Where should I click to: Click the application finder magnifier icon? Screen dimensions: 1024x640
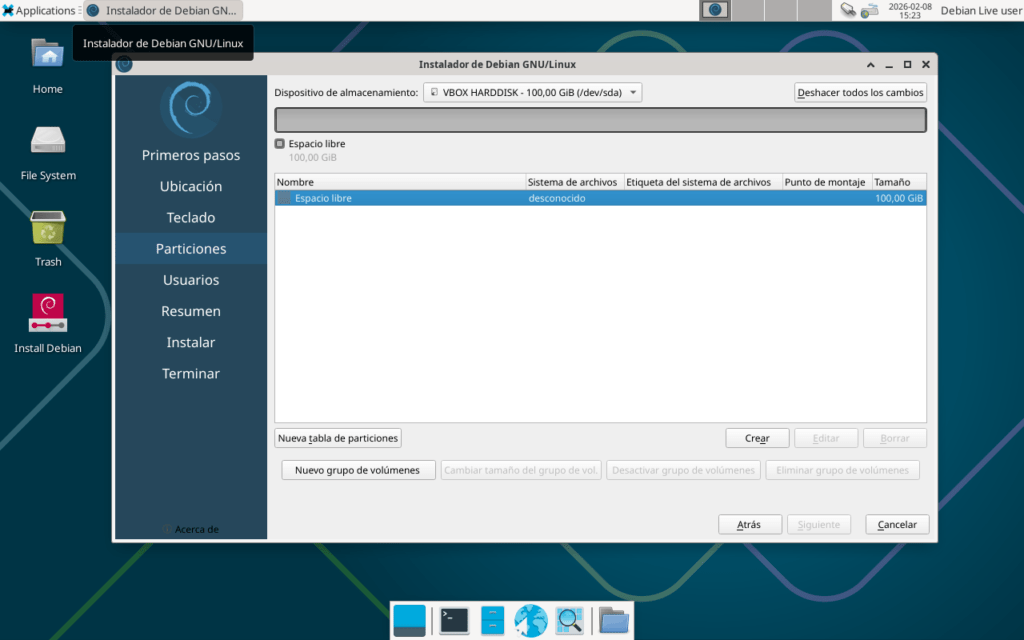(570, 621)
